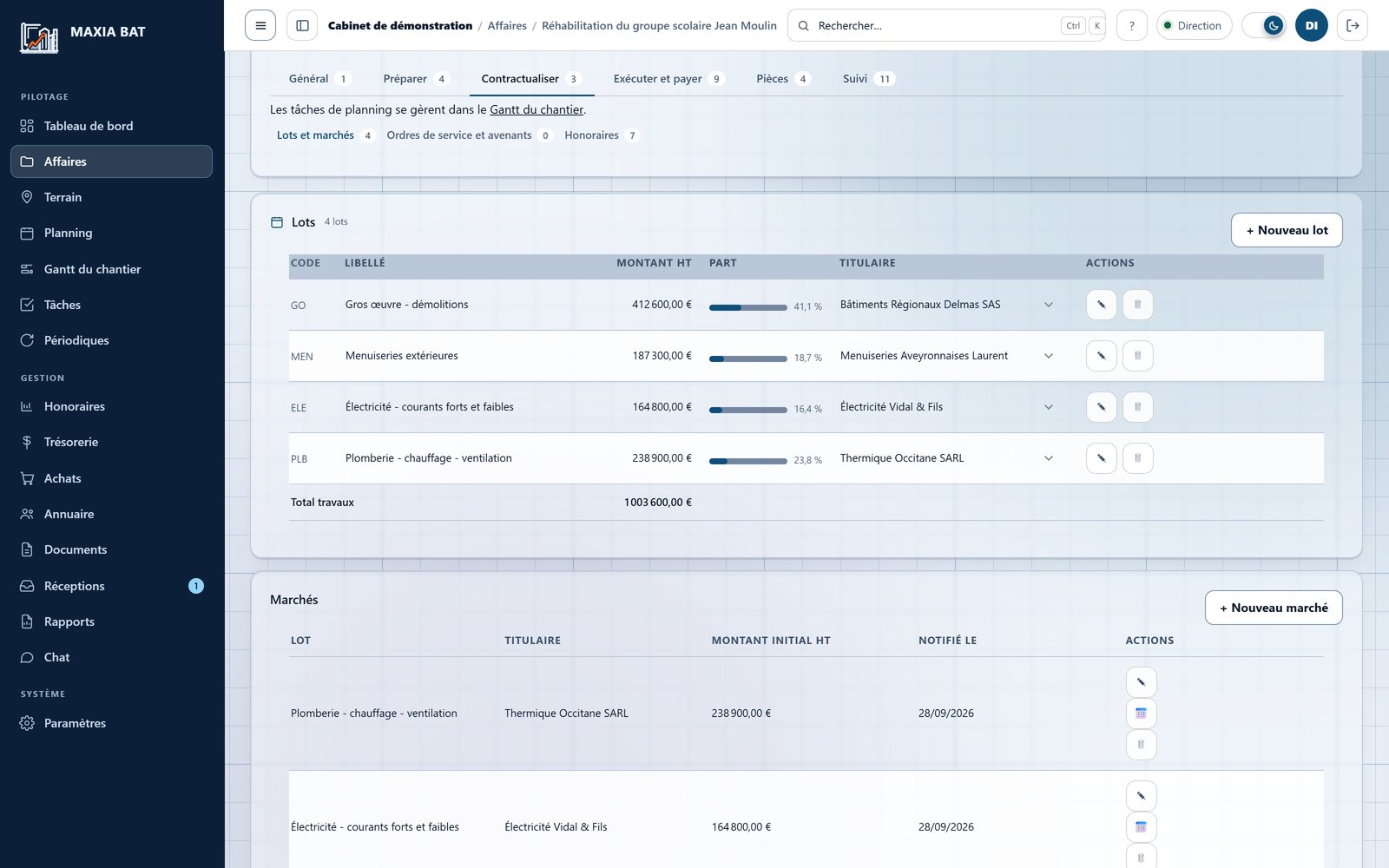This screenshot has height=868, width=1389.
Task: Toggle the sidebar panel icon
Action: (302, 26)
